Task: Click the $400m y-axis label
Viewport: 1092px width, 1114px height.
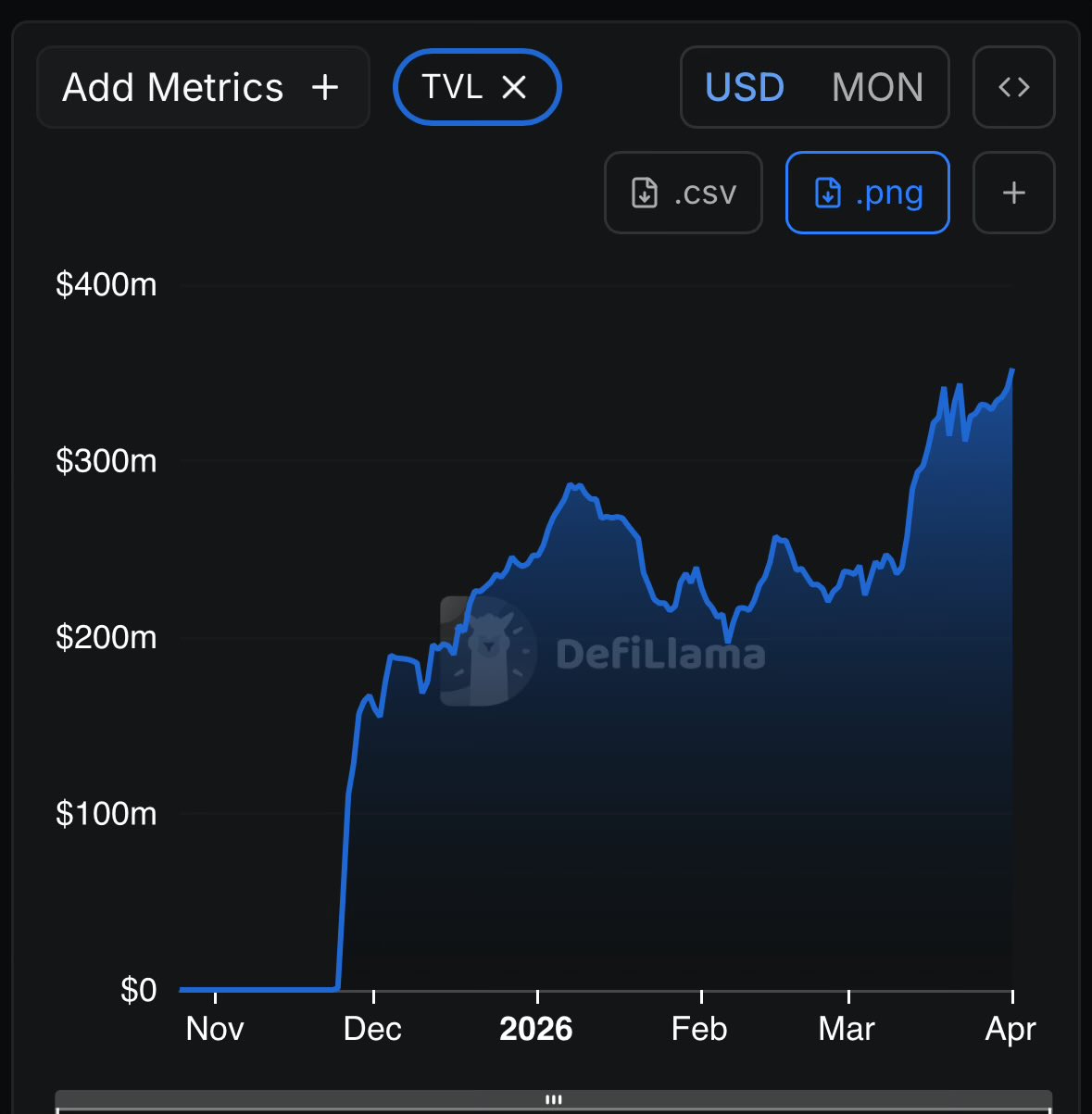Action: 107,284
